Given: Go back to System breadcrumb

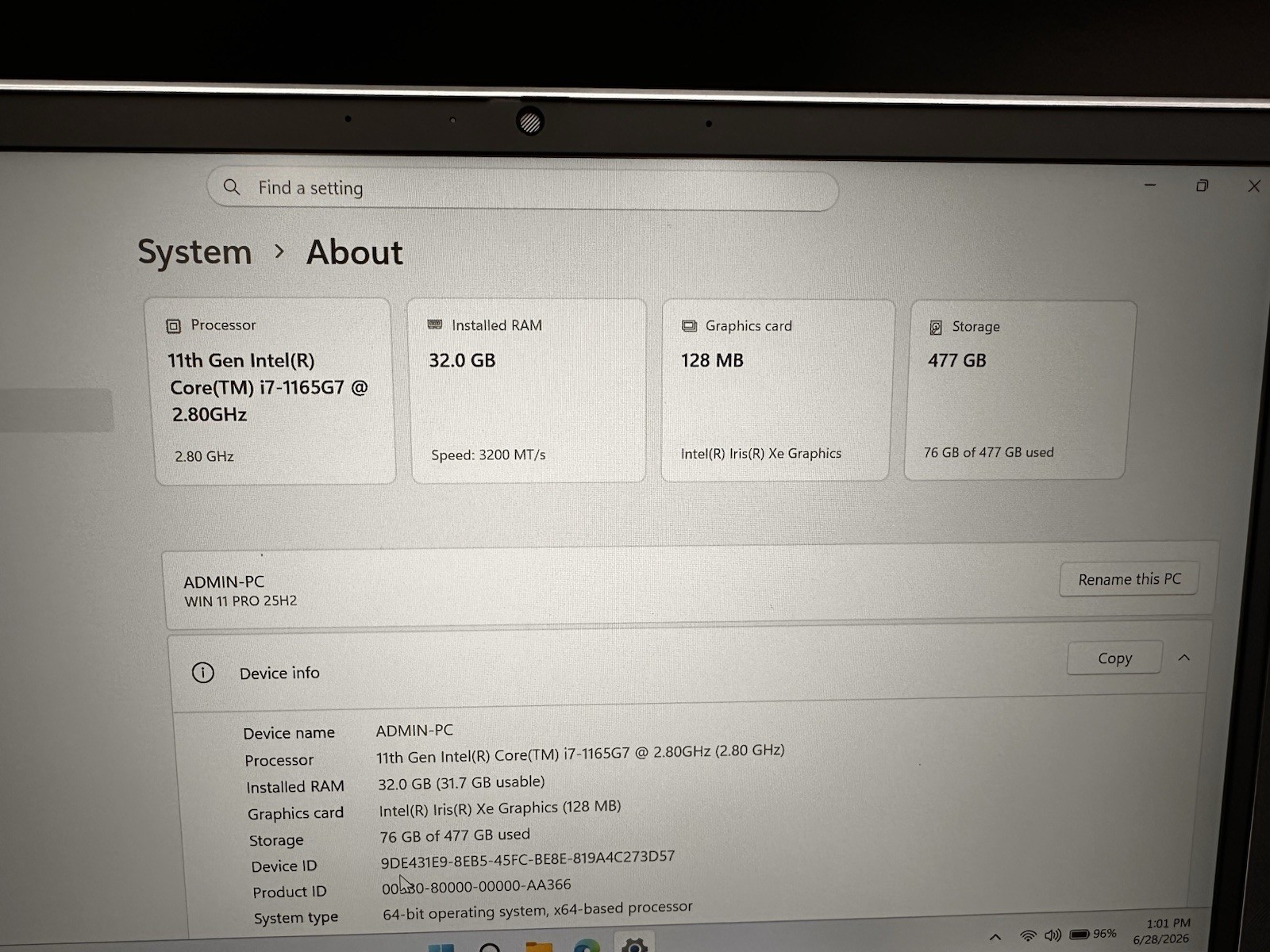Looking at the screenshot, I should 194,252.
